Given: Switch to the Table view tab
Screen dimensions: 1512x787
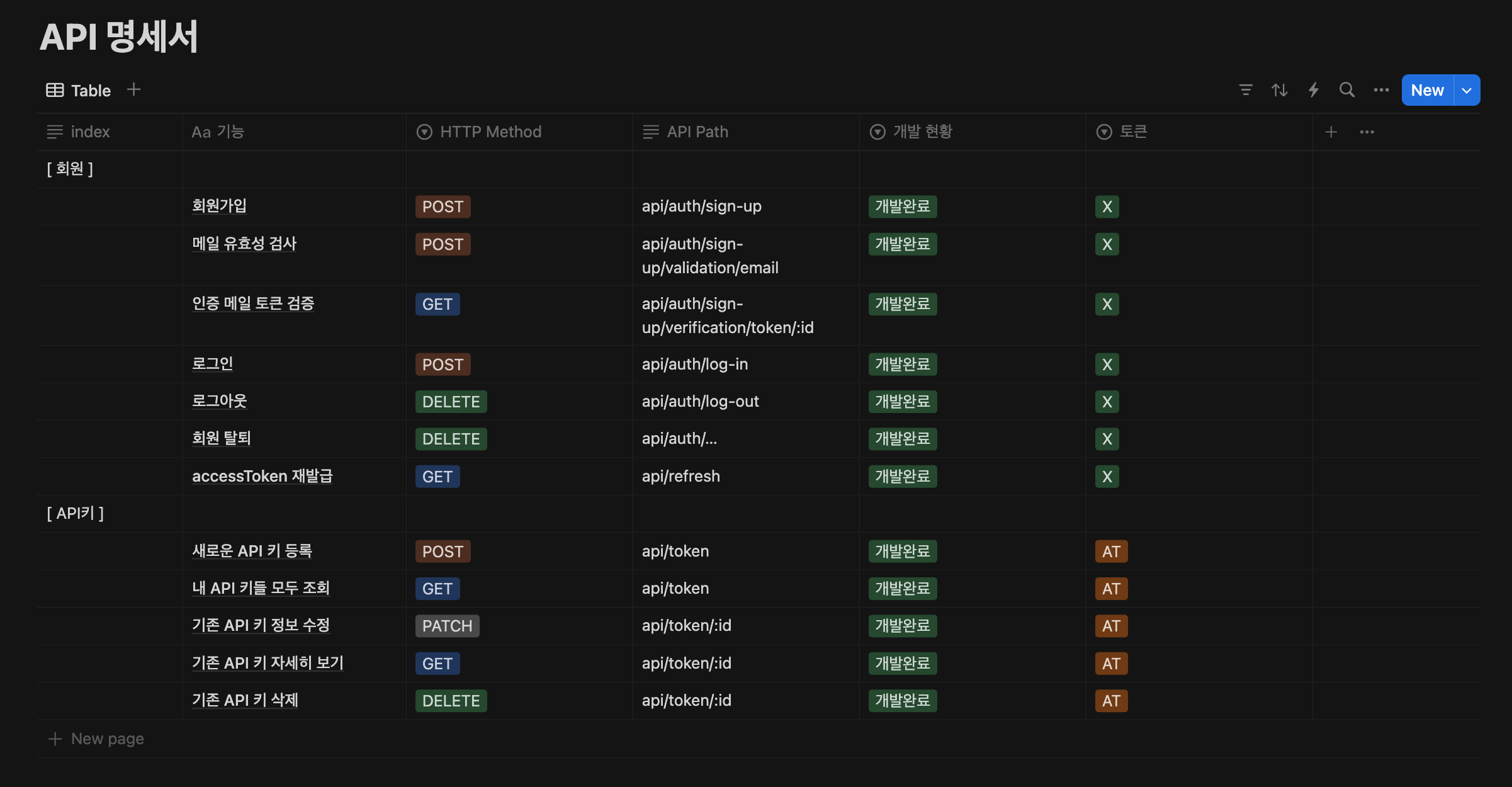Looking at the screenshot, I should pyautogui.click(x=79, y=90).
